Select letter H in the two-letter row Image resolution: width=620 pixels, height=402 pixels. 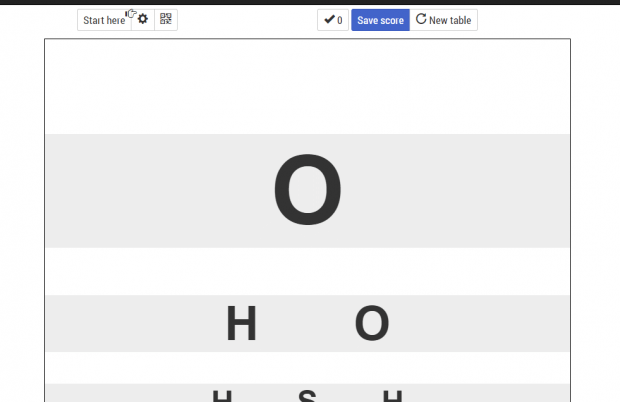click(x=242, y=323)
